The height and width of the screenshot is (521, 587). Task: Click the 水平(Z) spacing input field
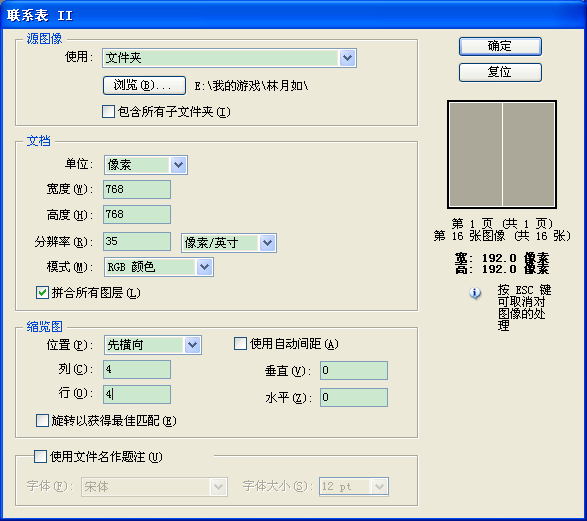tap(354, 397)
